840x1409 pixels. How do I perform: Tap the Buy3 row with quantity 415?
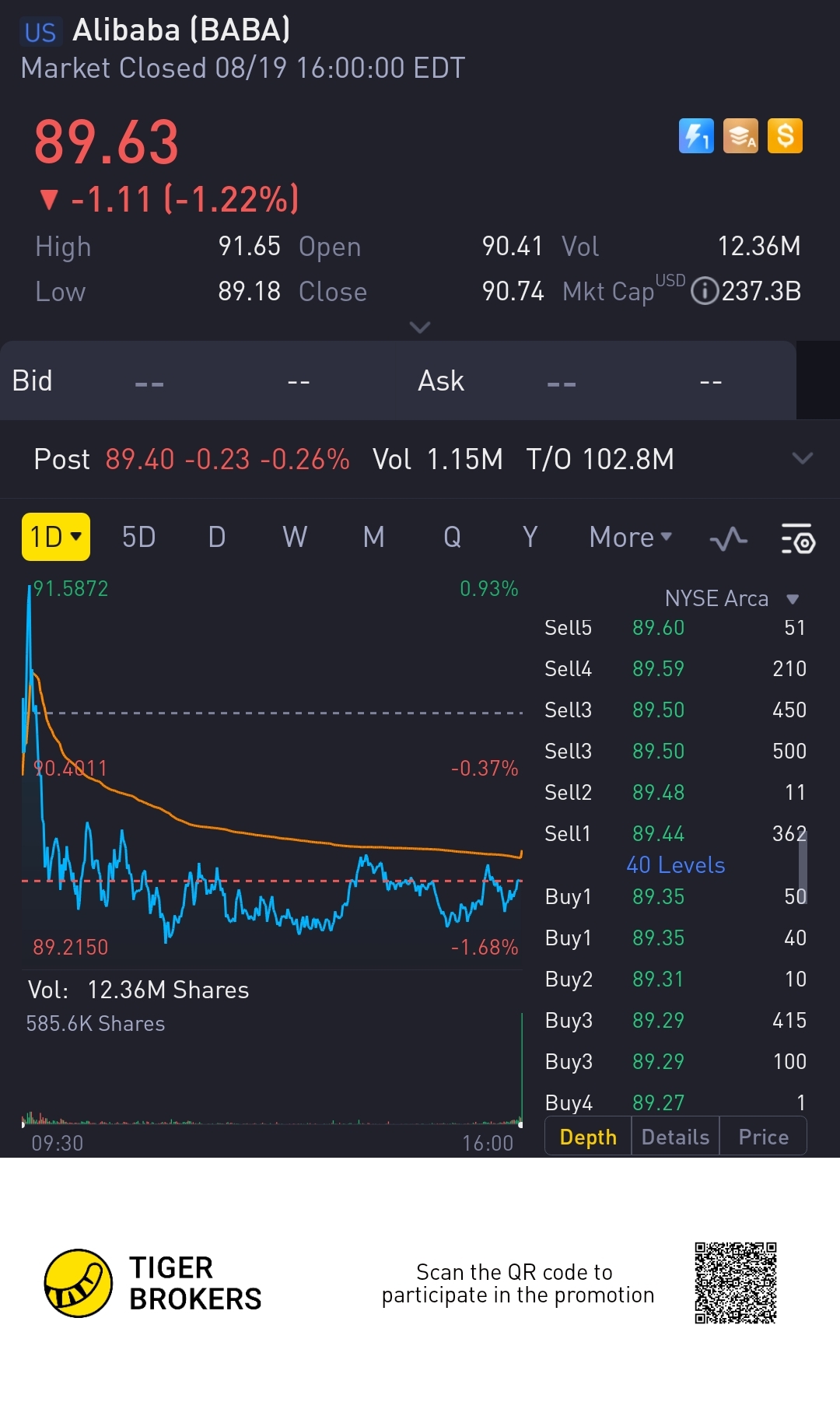click(675, 1021)
